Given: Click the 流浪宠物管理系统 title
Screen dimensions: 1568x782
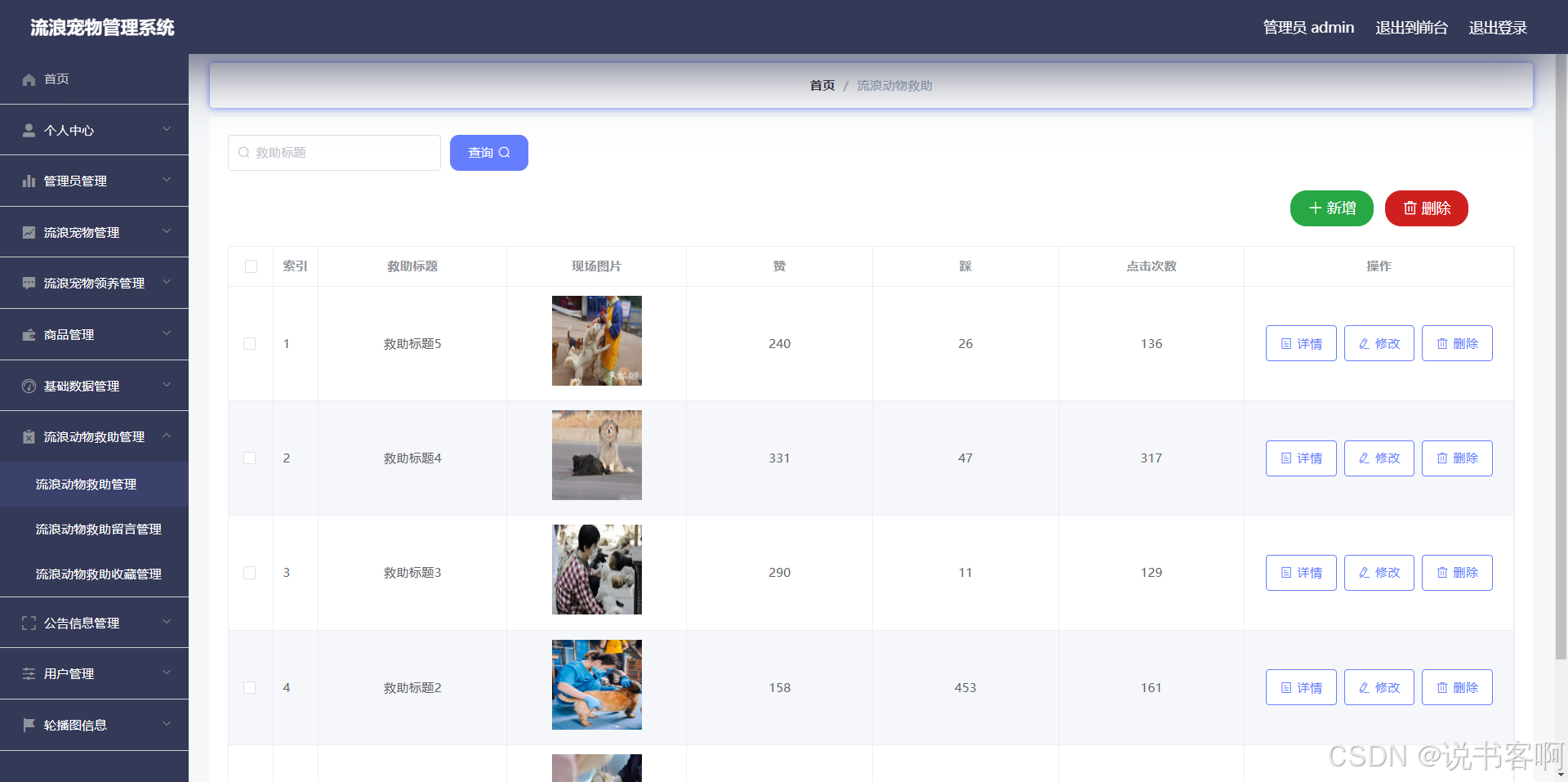Looking at the screenshot, I should point(102,28).
